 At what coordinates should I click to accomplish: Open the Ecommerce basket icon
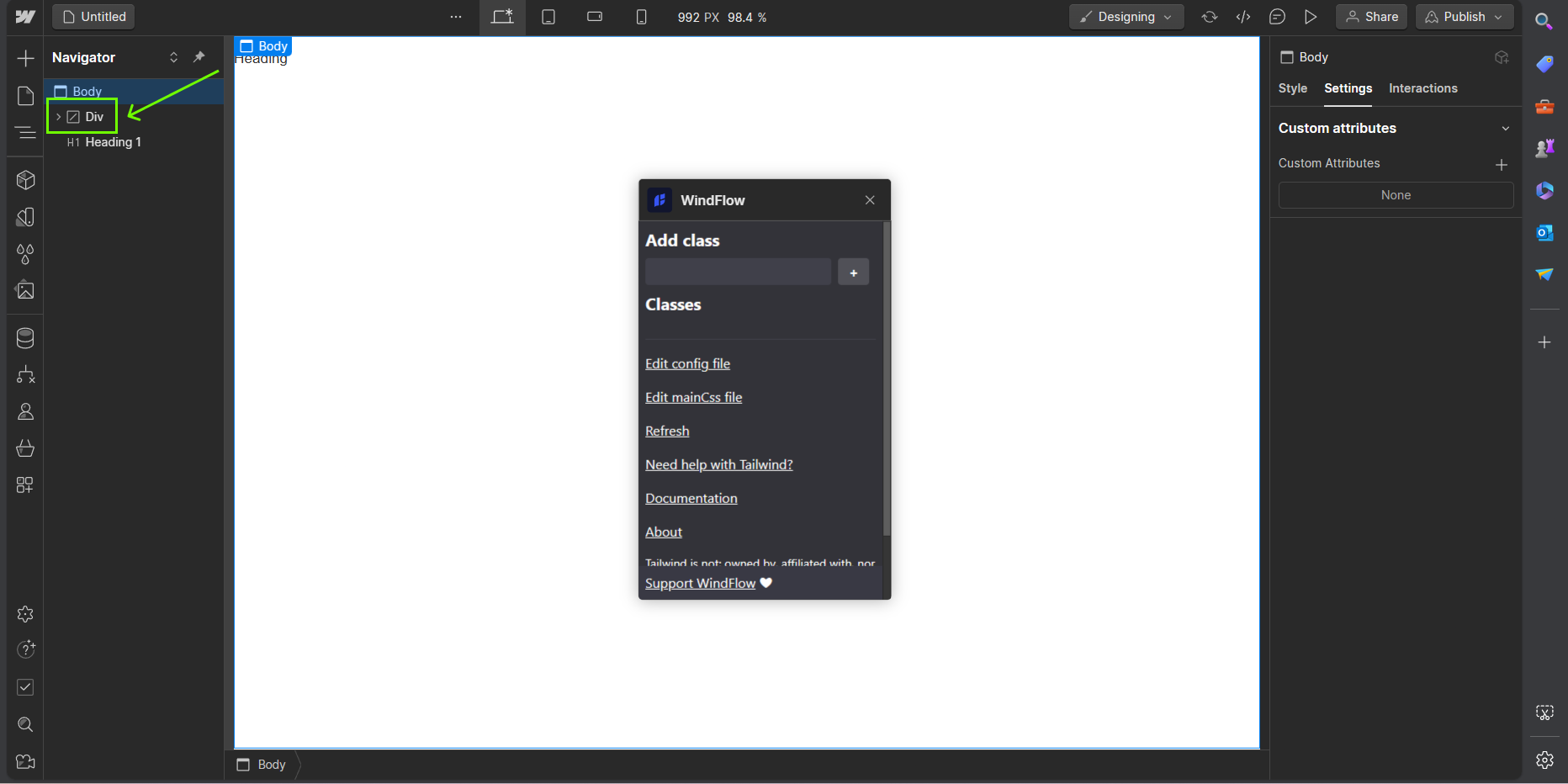pos(25,448)
